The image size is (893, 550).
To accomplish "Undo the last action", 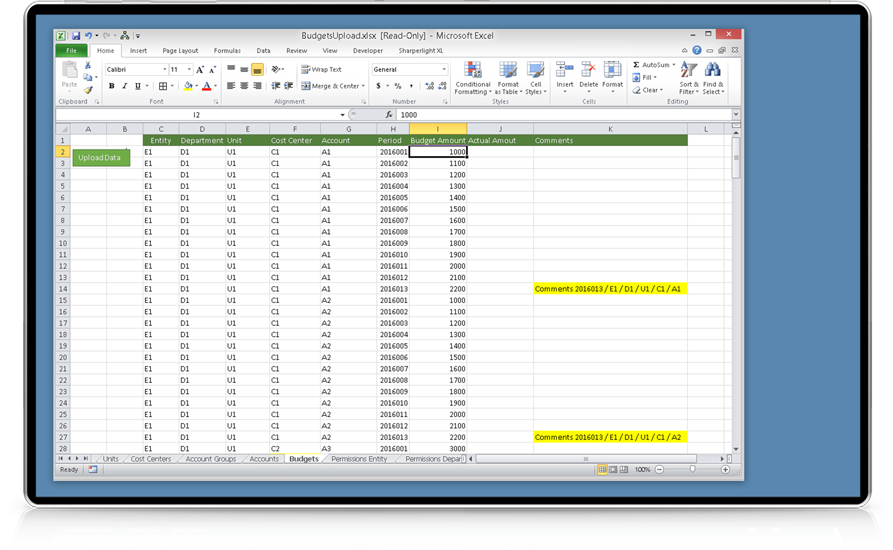I will [89, 35].
